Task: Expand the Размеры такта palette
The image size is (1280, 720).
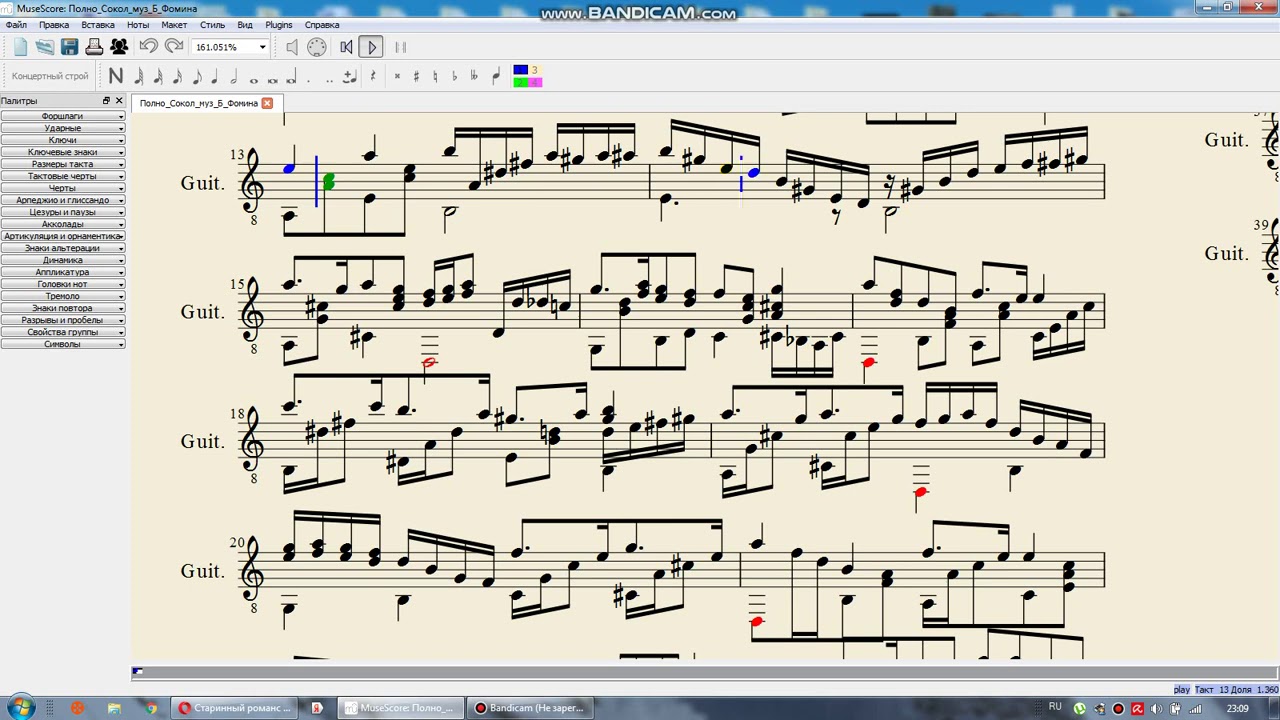Action: (x=63, y=164)
